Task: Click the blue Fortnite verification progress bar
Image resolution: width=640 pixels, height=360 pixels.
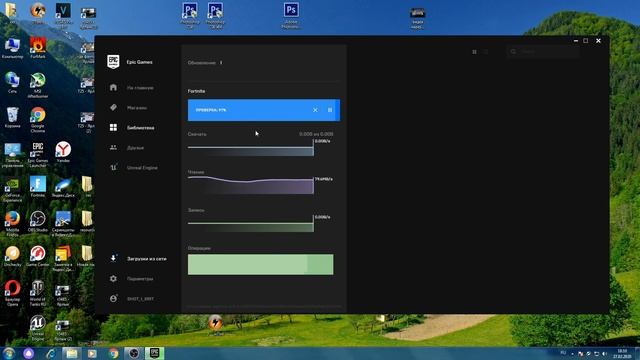Action: coord(264,110)
